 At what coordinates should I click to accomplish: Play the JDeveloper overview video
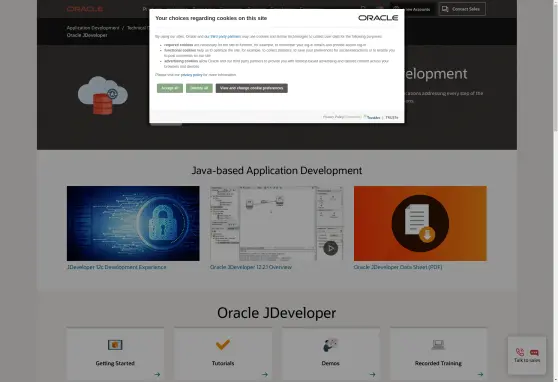(x=330, y=248)
